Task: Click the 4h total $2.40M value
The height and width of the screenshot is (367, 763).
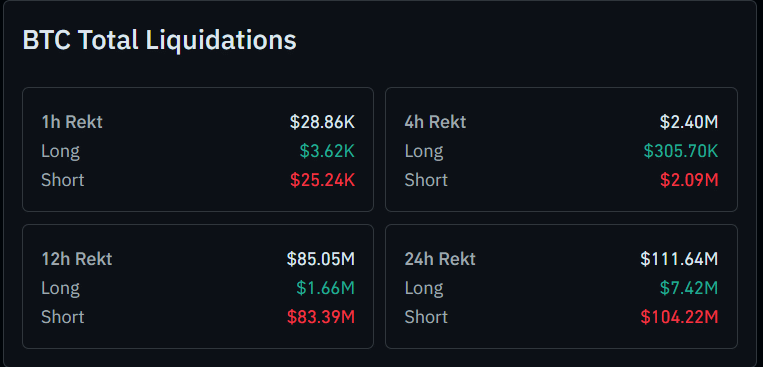Action: 689,122
